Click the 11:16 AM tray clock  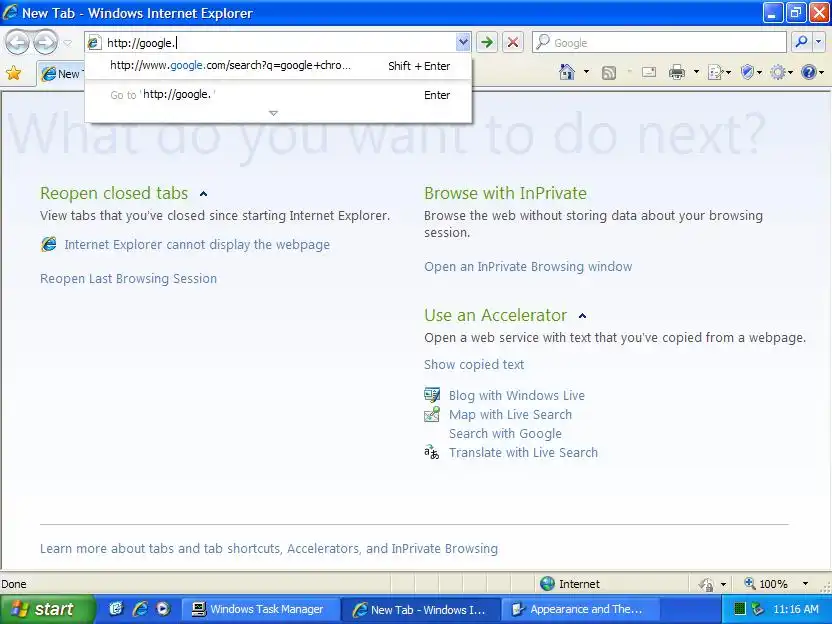tap(795, 609)
